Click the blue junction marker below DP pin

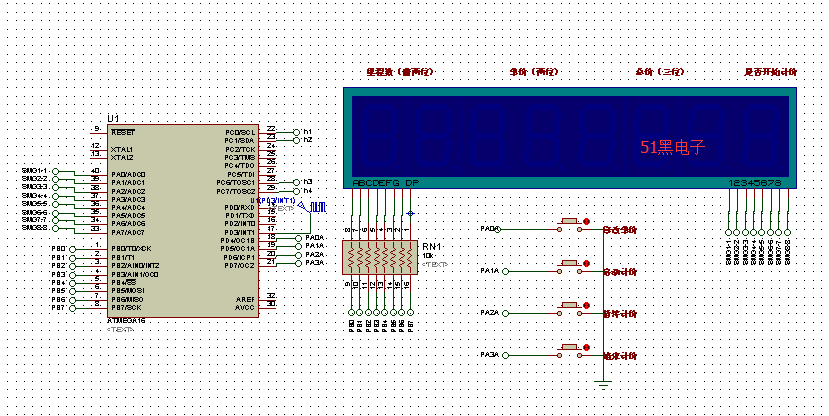(410, 214)
